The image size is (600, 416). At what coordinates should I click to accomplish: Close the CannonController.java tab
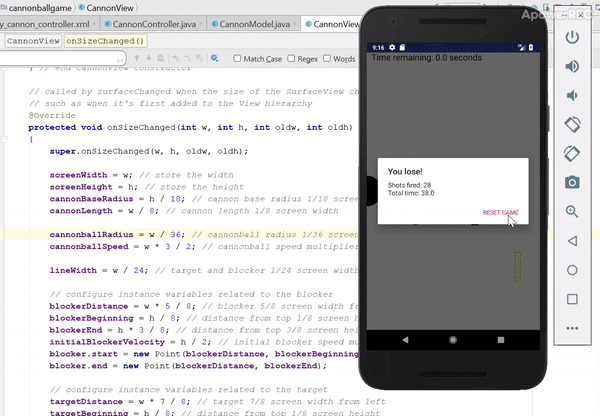pos(201,24)
